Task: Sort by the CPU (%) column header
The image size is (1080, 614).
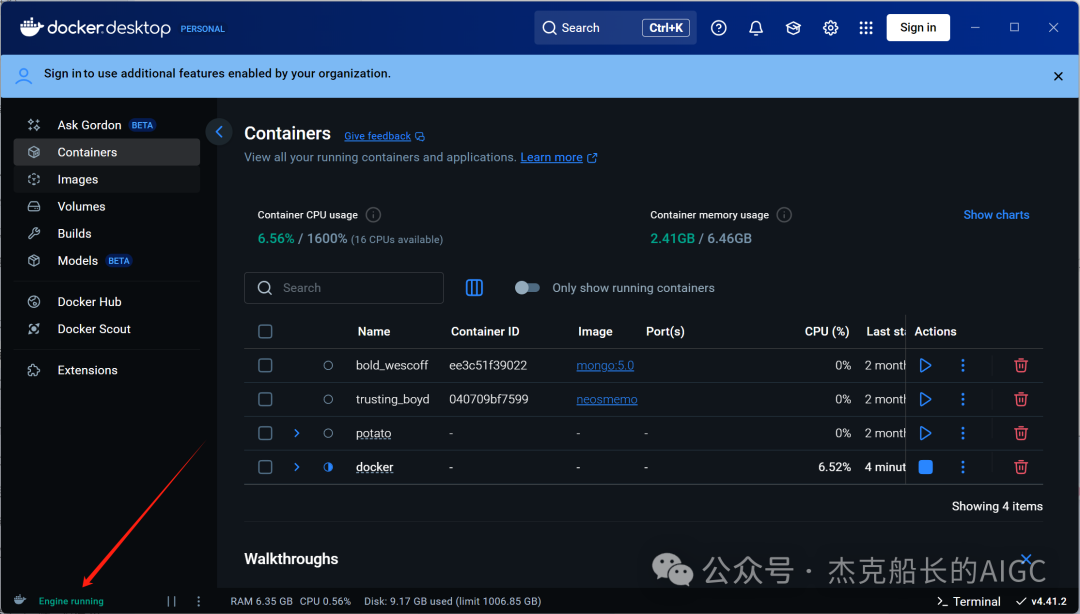Action: 827,331
